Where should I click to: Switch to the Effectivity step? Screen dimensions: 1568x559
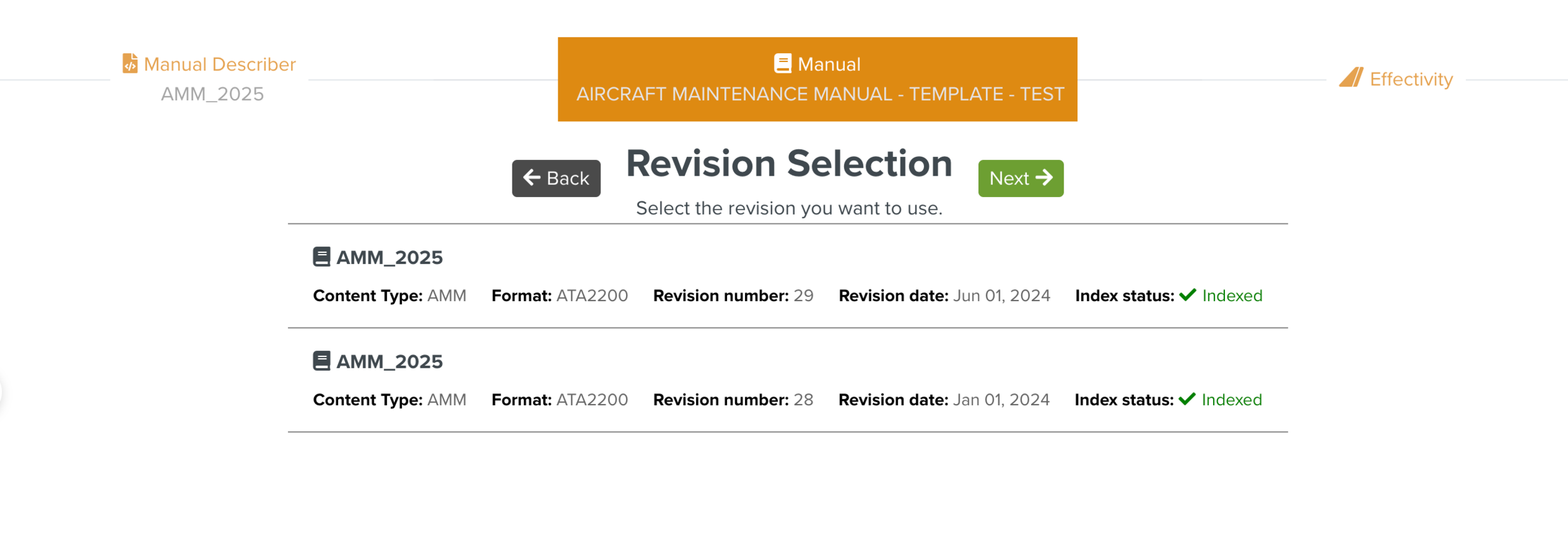[1410, 79]
